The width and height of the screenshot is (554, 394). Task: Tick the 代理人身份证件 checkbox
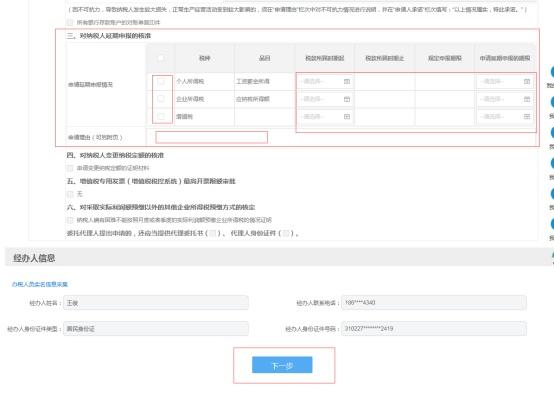(286, 233)
